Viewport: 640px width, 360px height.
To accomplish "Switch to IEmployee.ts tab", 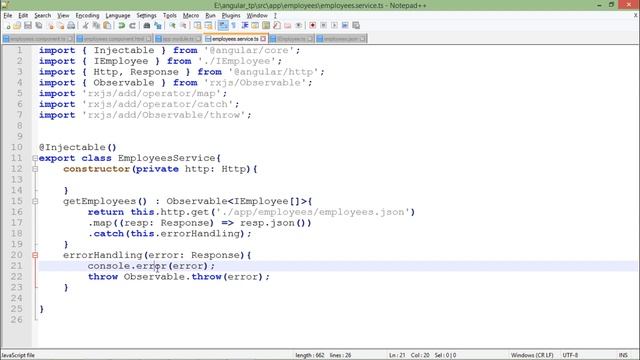I will (x=291, y=39).
